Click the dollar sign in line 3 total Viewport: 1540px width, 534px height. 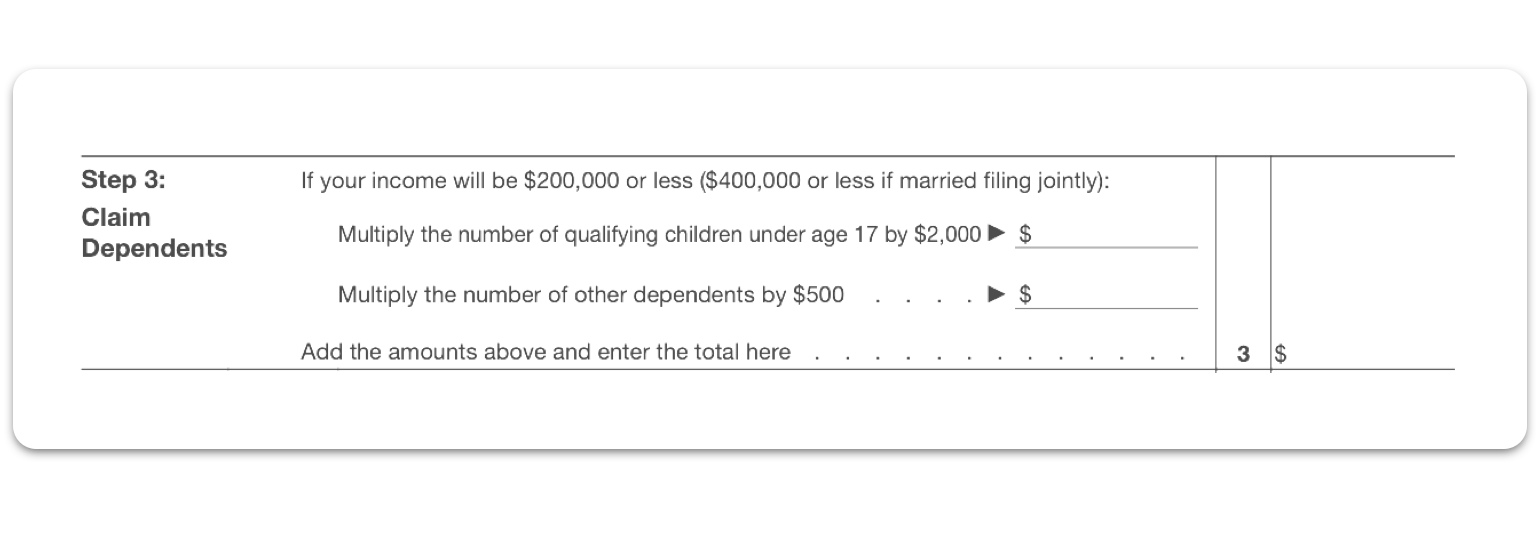(1280, 353)
